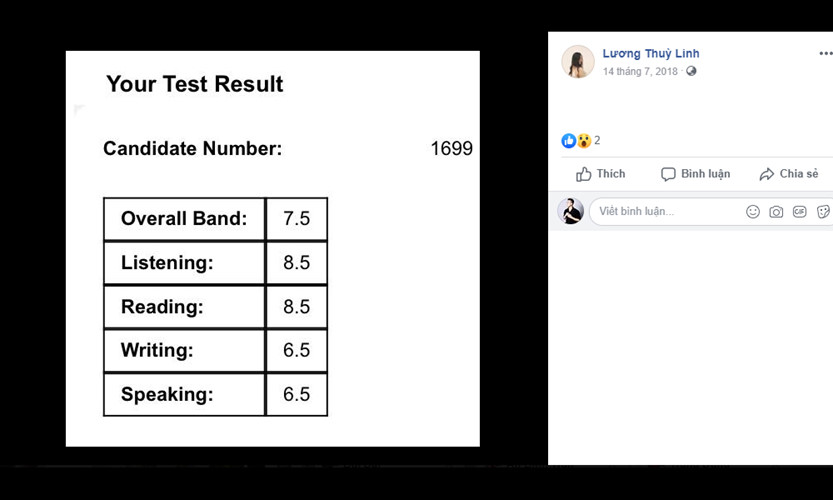Image resolution: width=833 pixels, height=500 pixels.
Task: Click the test result photo
Action: point(272,248)
